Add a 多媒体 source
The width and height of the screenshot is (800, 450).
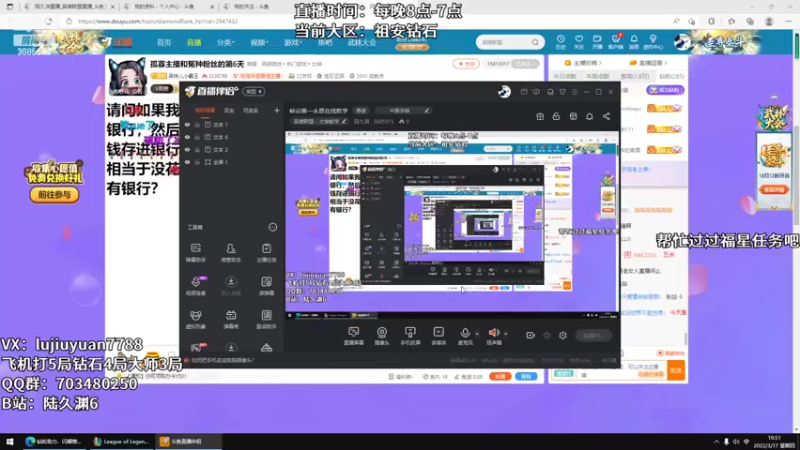click(x=439, y=336)
